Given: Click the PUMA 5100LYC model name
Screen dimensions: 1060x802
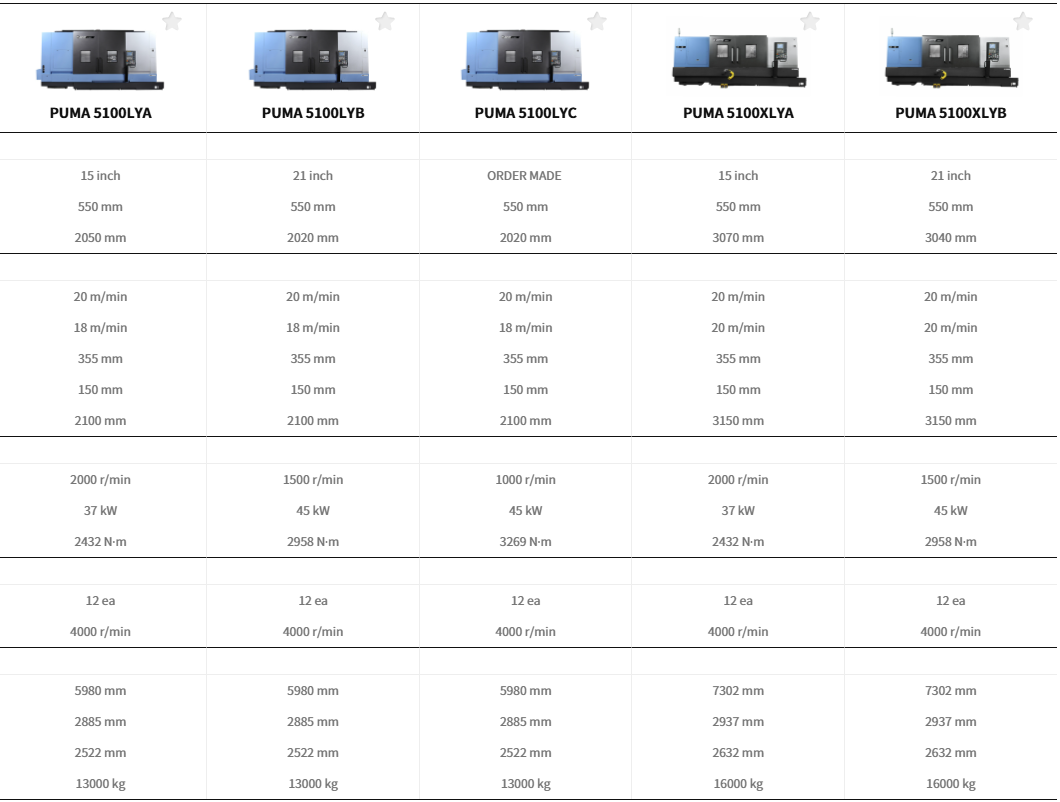Looking at the screenshot, I should [525, 113].
